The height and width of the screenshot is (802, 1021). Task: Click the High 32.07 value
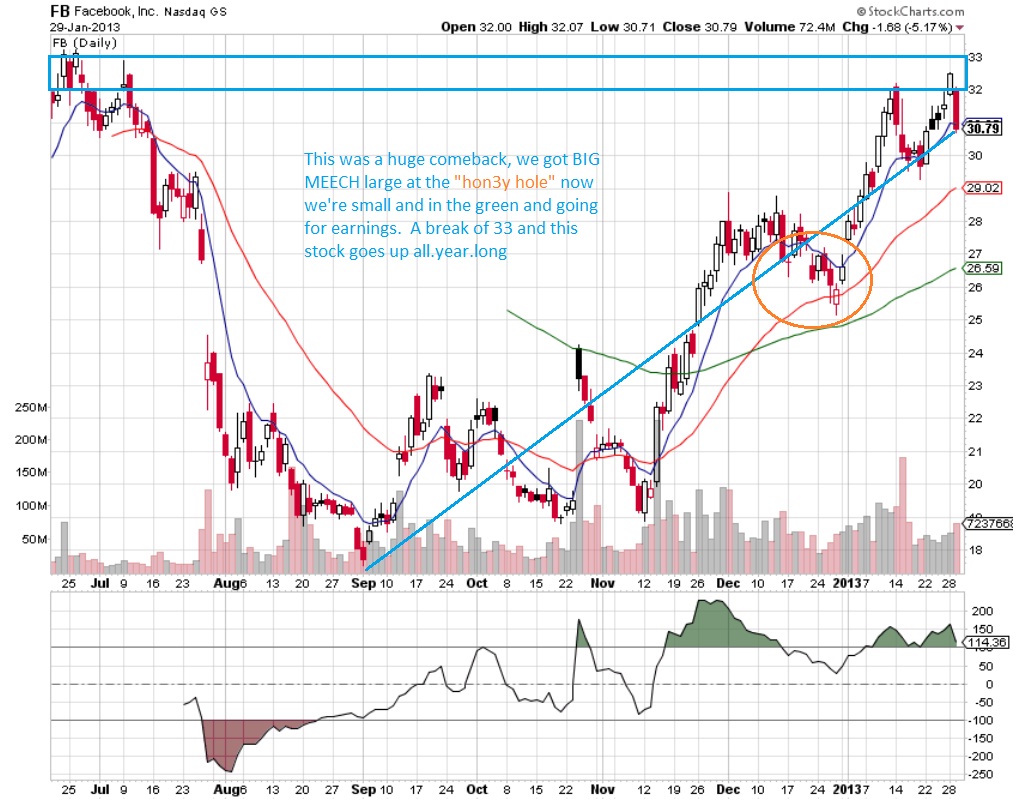(551, 27)
